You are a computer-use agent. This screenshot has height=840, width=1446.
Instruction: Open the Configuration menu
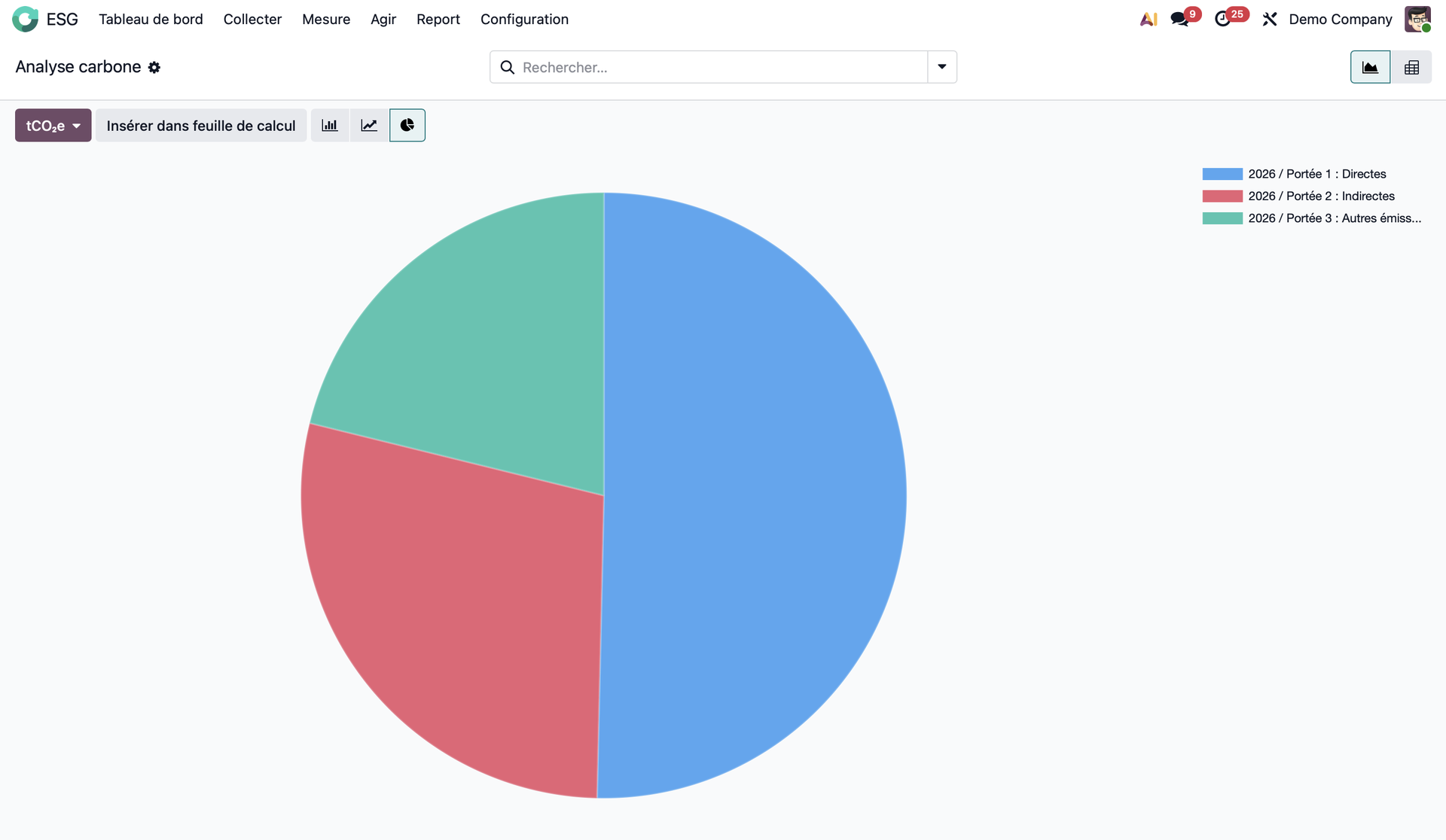pyautogui.click(x=524, y=19)
